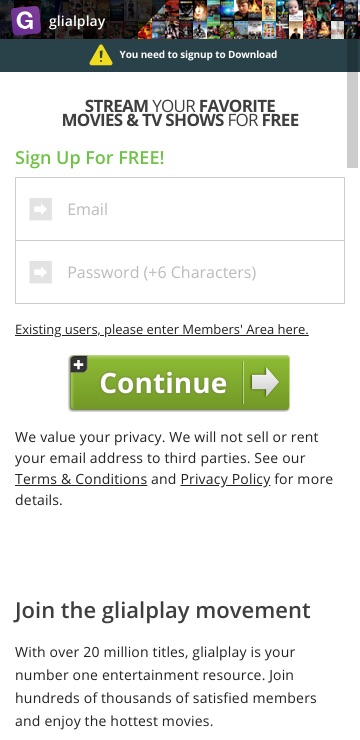Click the Join the glialplay movement heading

(162, 610)
